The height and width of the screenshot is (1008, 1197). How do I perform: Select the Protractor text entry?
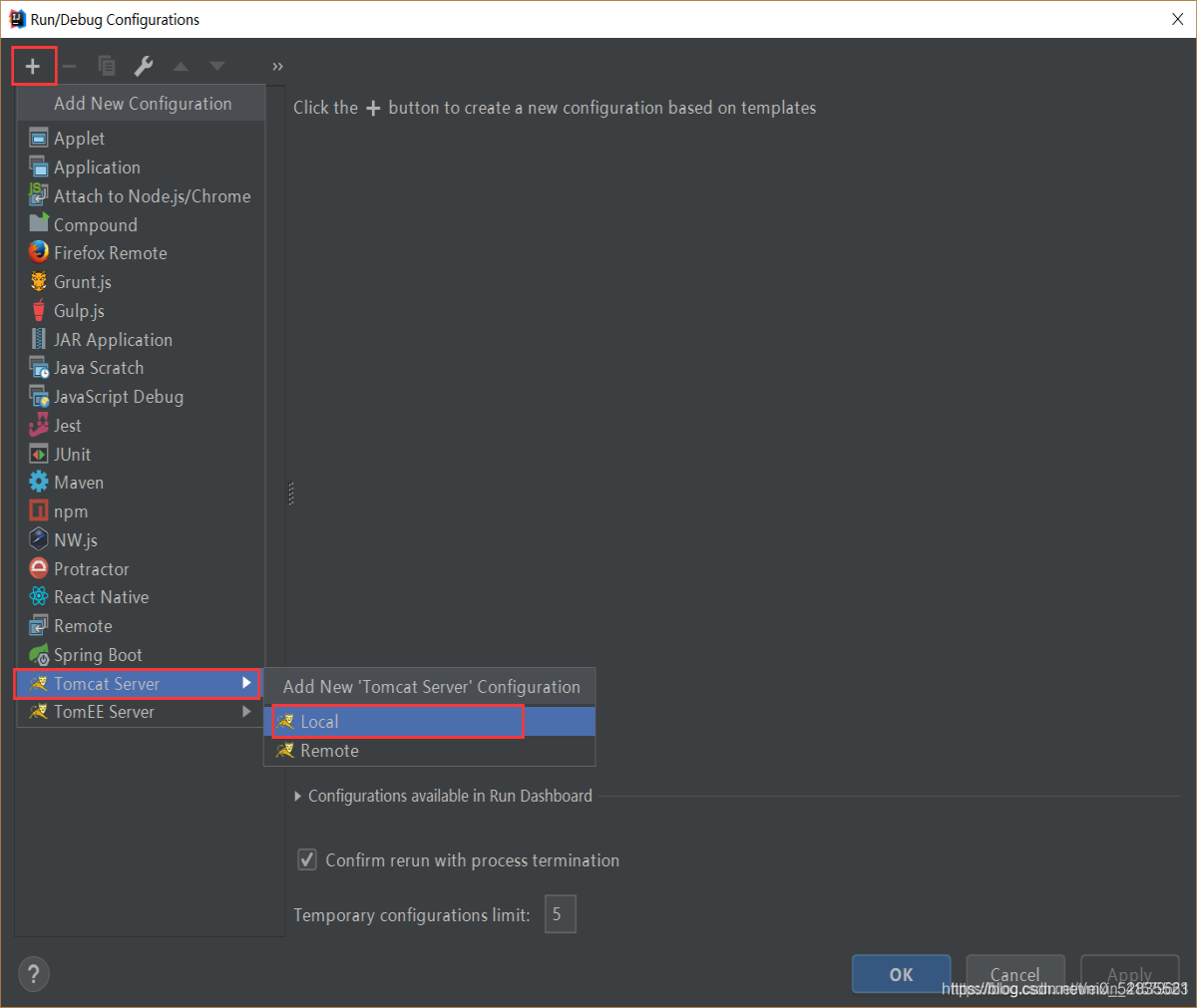pos(92,568)
